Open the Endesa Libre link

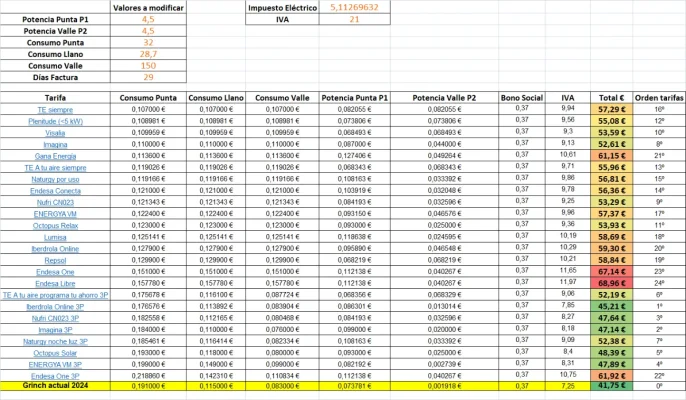55,284
